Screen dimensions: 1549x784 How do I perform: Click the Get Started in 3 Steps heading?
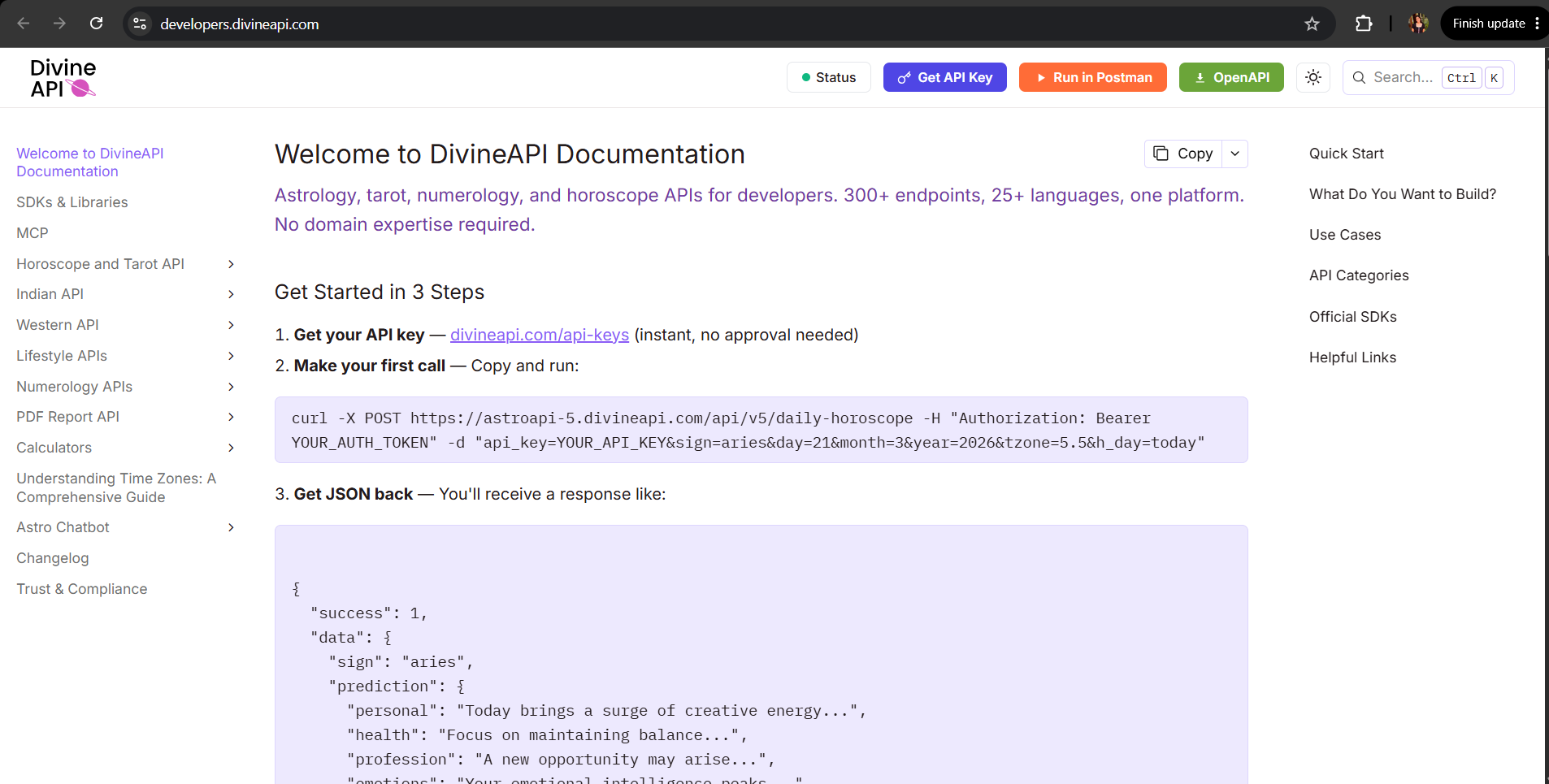click(380, 292)
